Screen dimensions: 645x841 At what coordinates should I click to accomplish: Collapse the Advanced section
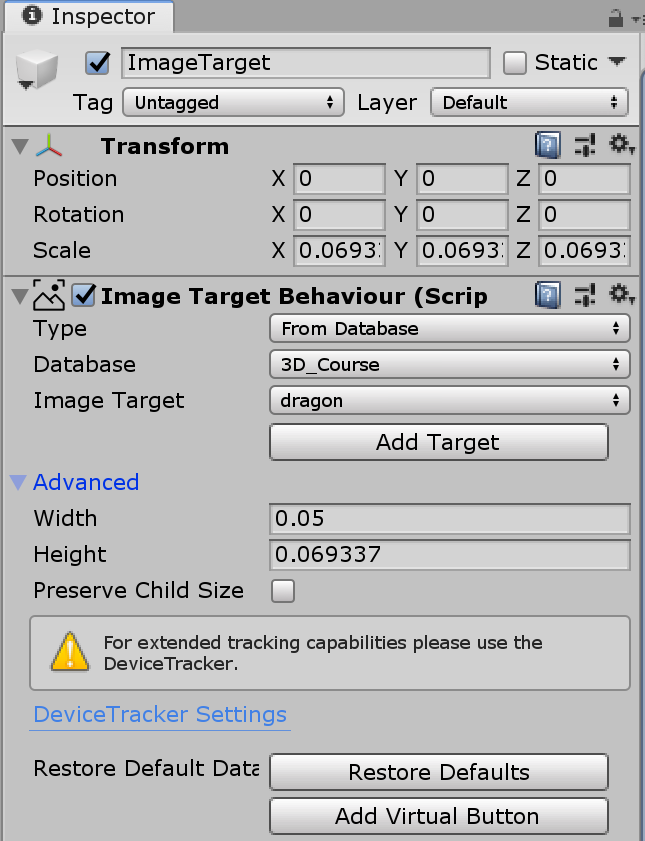(x=16, y=482)
